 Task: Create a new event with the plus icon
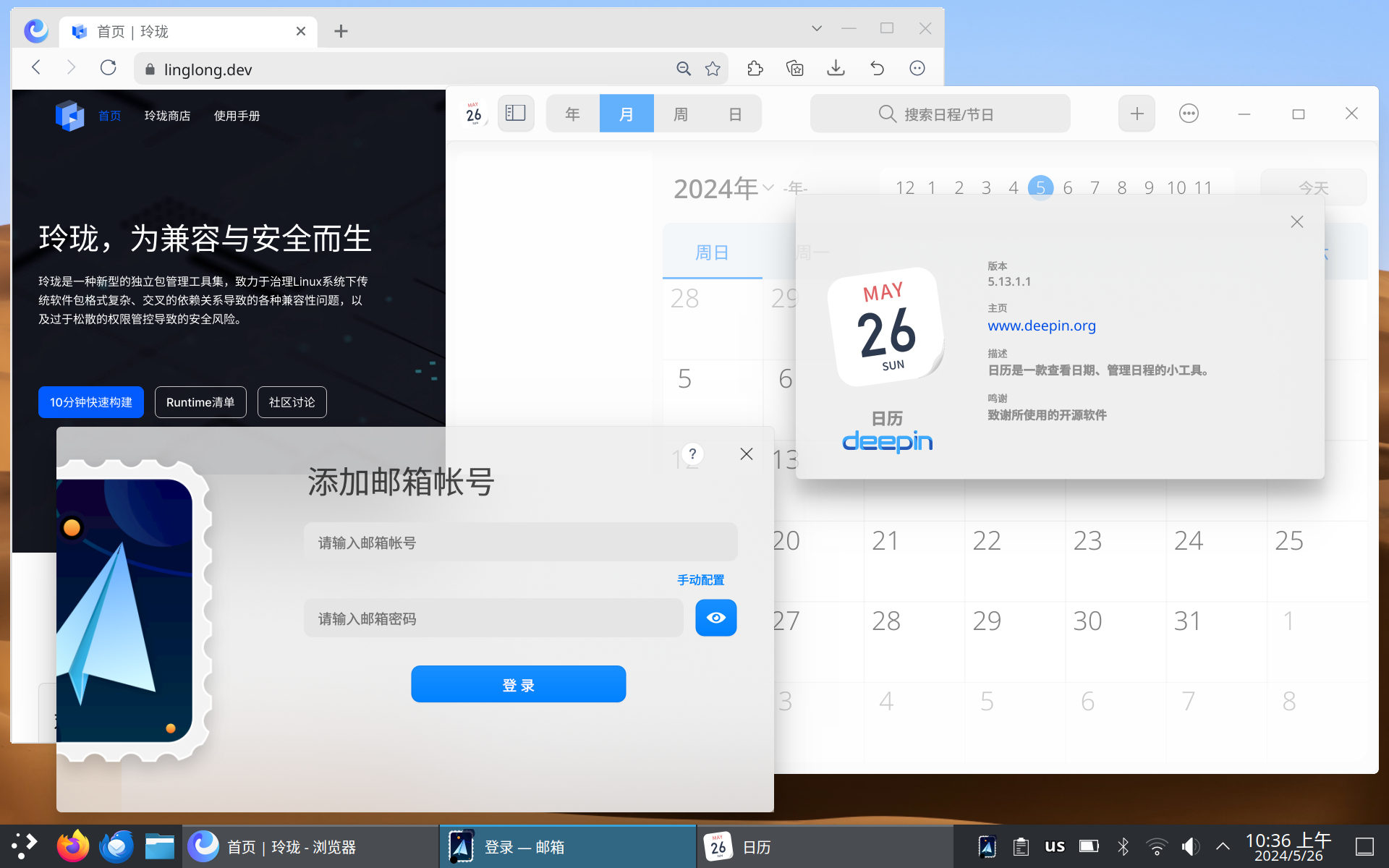1137,113
